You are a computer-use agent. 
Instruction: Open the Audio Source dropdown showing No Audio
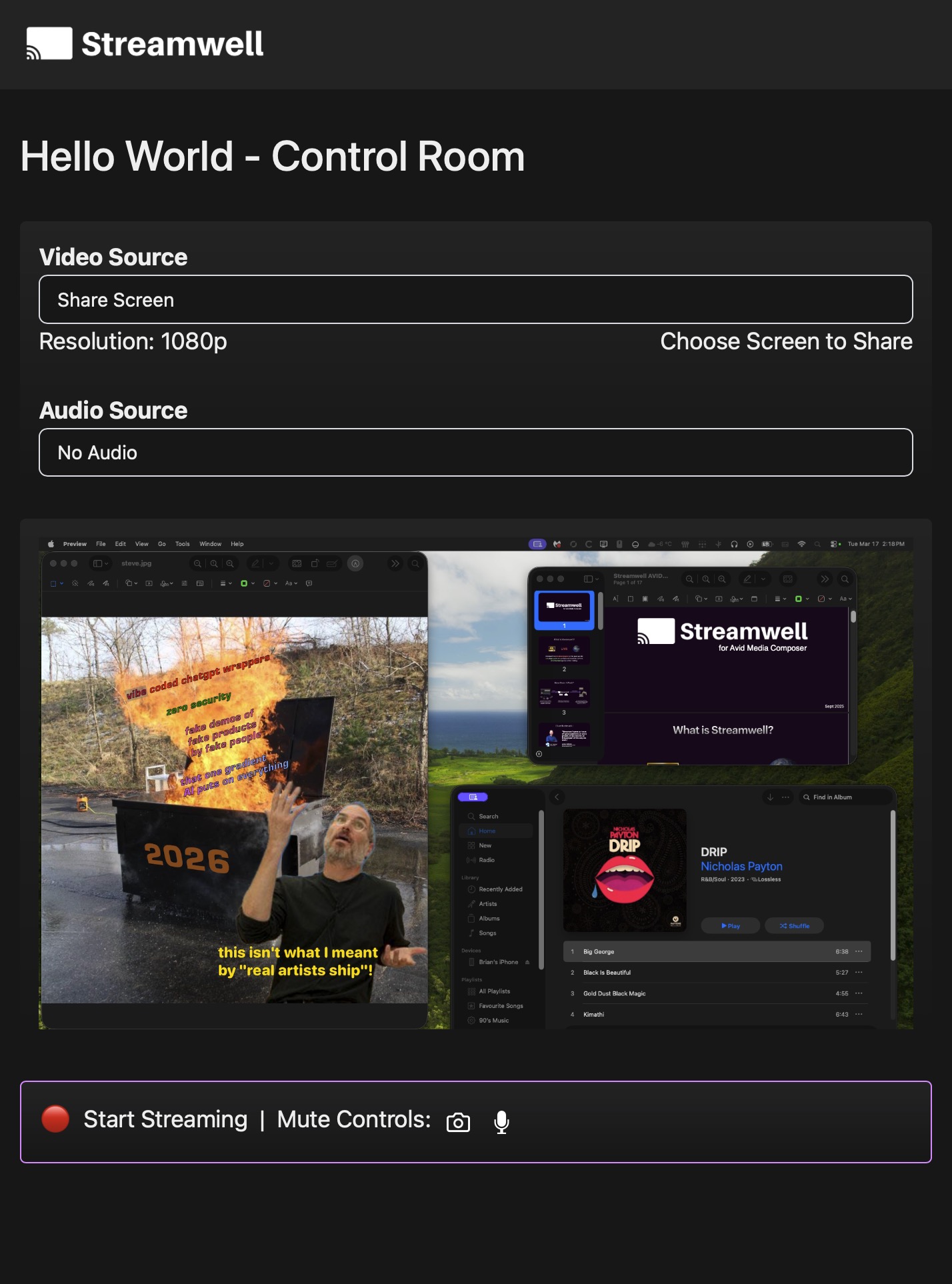[x=475, y=453]
